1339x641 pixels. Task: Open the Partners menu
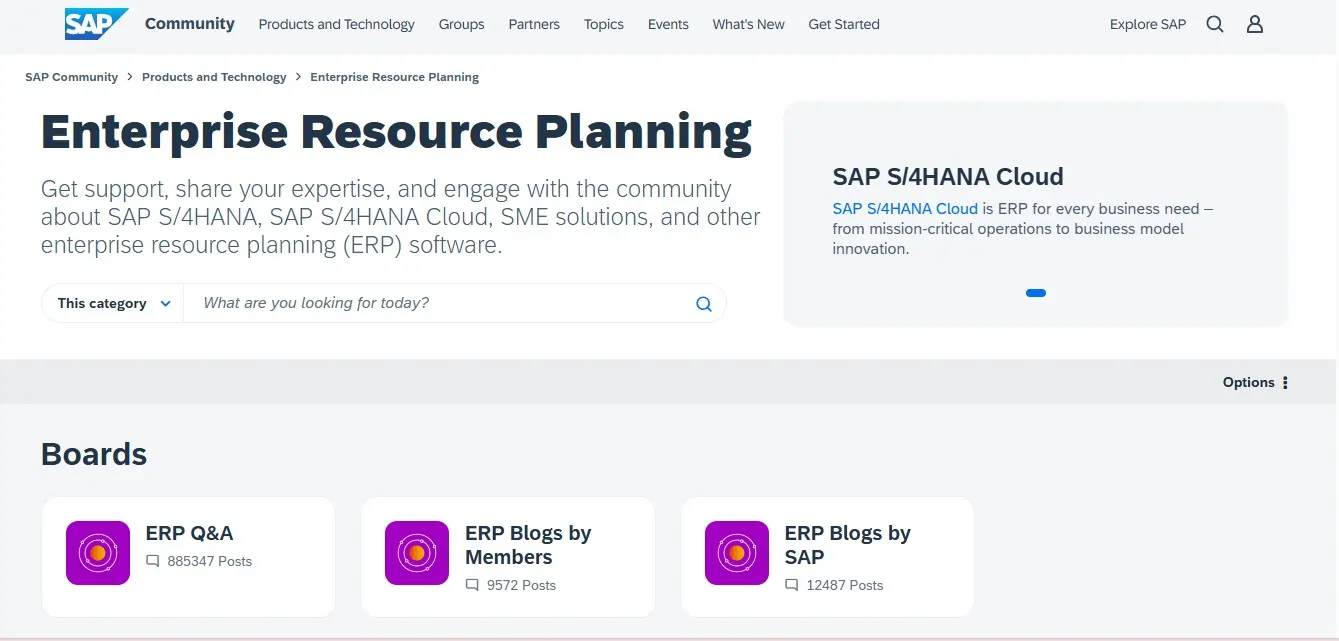(x=534, y=24)
